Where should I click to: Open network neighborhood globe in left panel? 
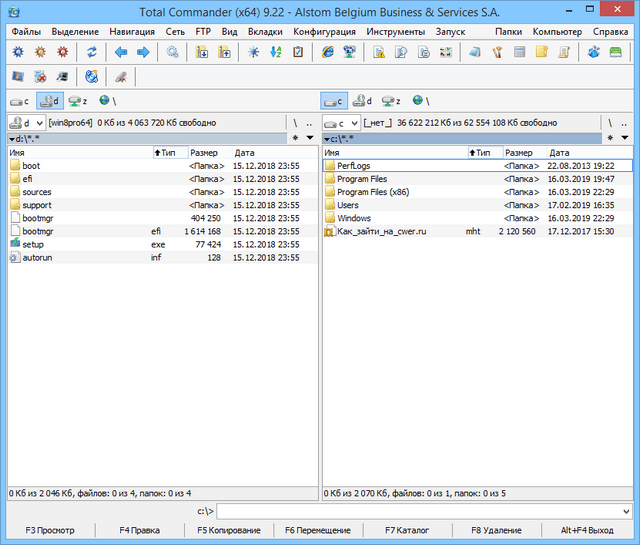(x=108, y=101)
